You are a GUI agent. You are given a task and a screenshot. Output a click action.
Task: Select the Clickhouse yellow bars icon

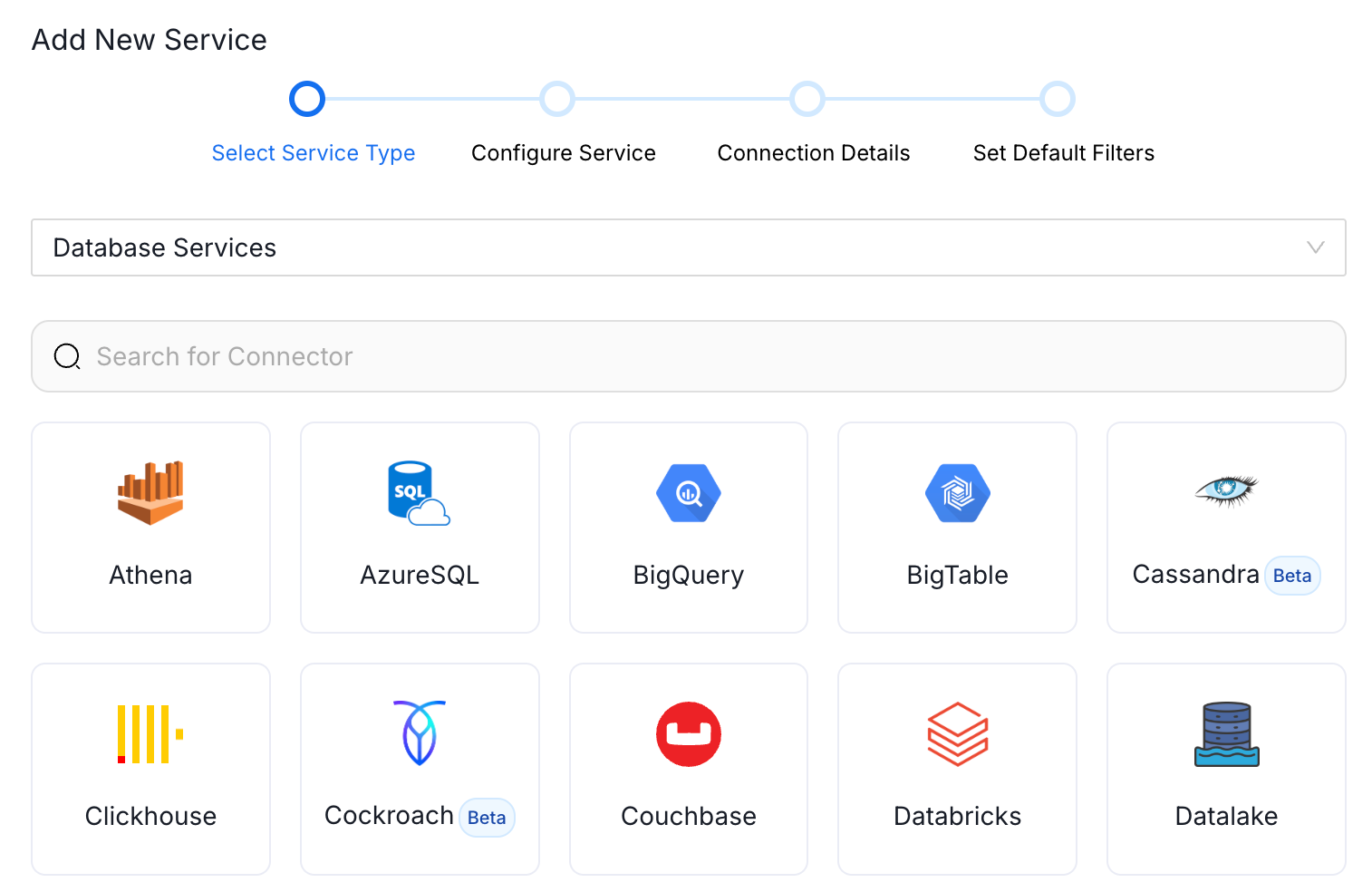tap(150, 734)
